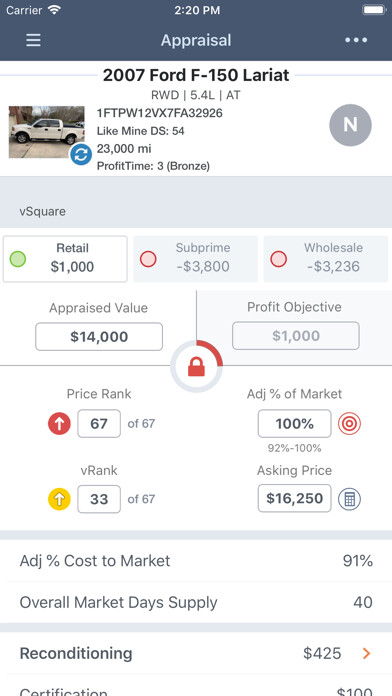Edit the Price Rank 67 box
This screenshot has width=392, height=696.
[99, 423]
